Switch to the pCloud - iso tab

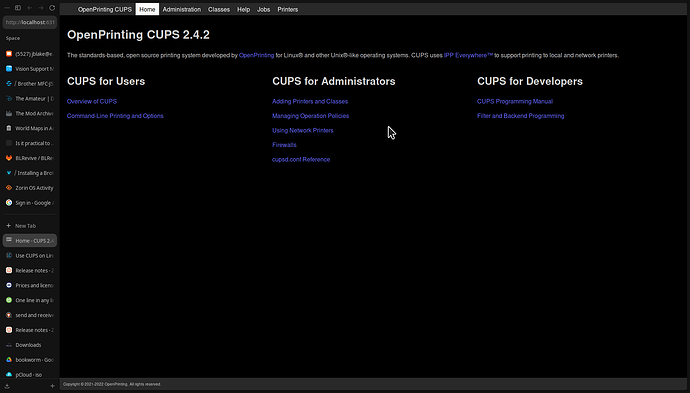pos(29,375)
